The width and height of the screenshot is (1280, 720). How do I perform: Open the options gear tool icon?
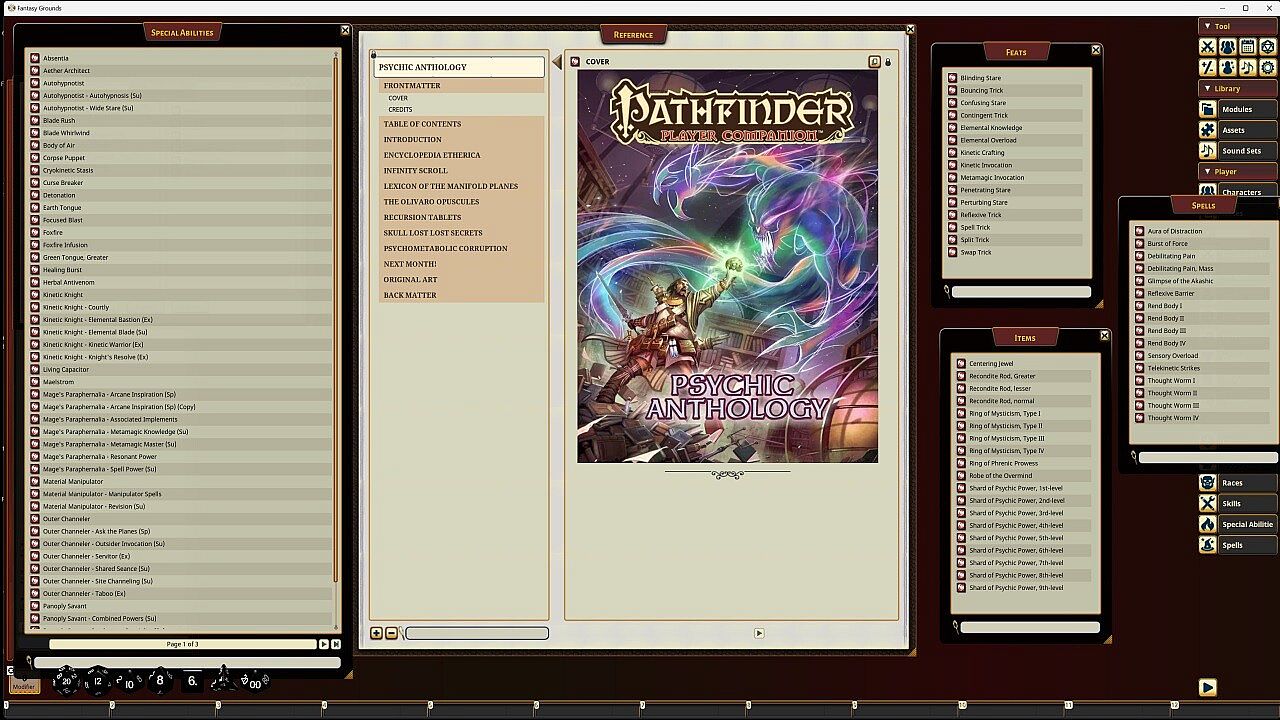[1267, 68]
